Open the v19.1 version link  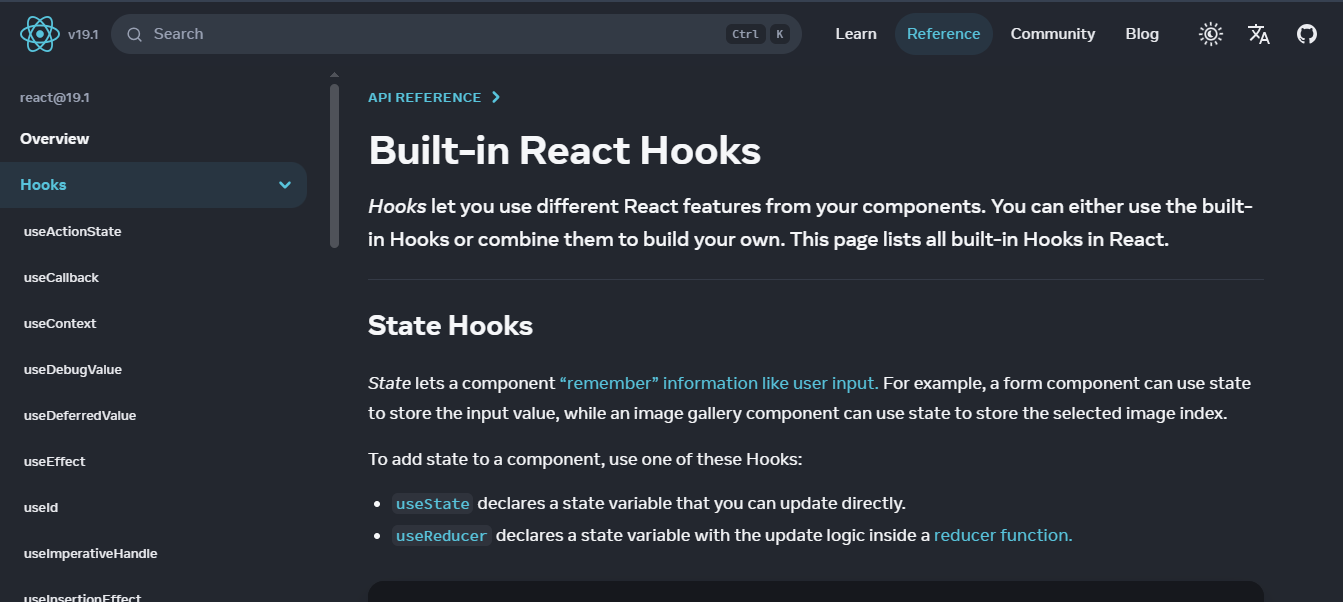(x=83, y=34)
